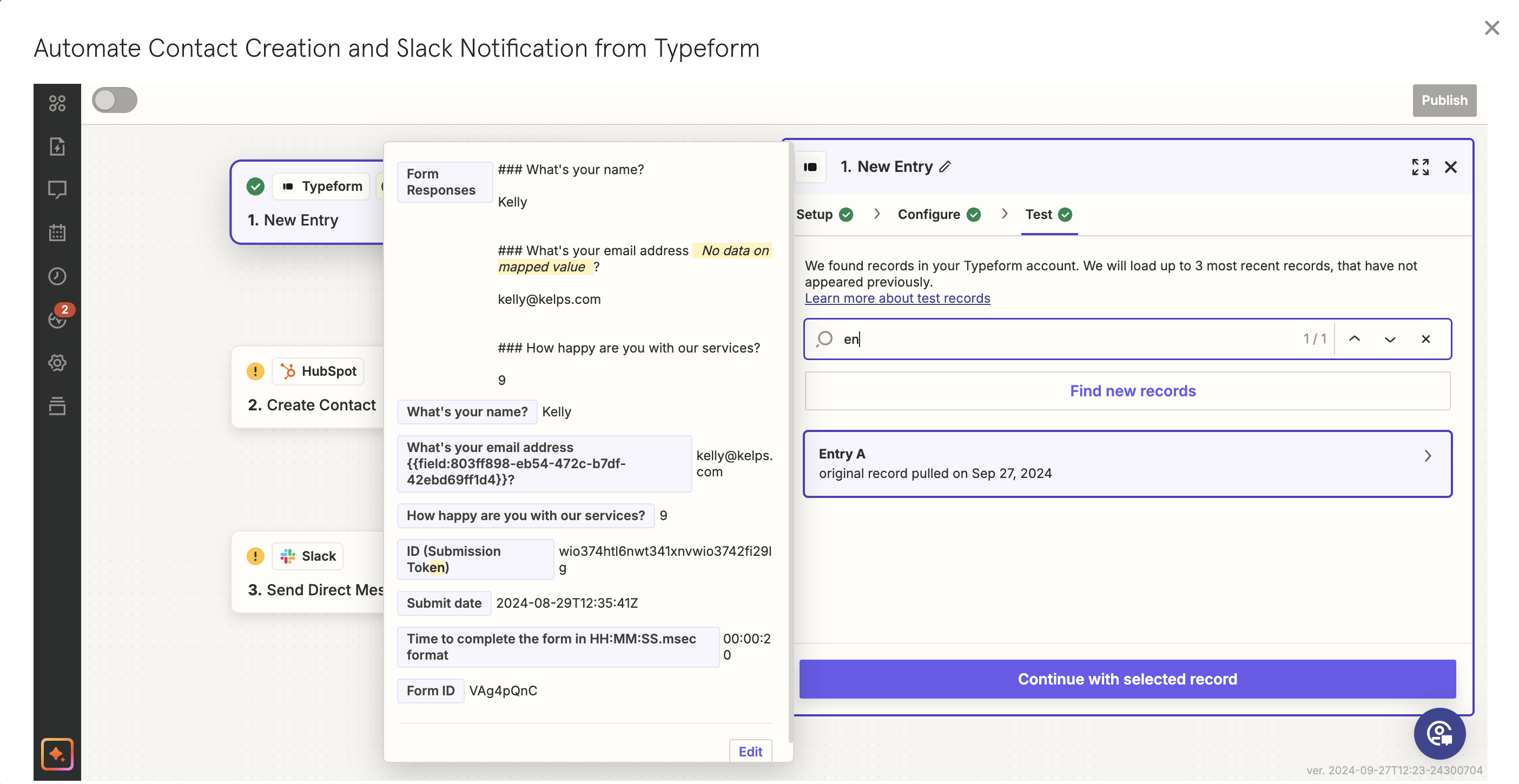Image resolution: width=1519 pixels, height=784 pixels.
Task: Select the Configure tab in New Entry
Action: click(928, 214)
